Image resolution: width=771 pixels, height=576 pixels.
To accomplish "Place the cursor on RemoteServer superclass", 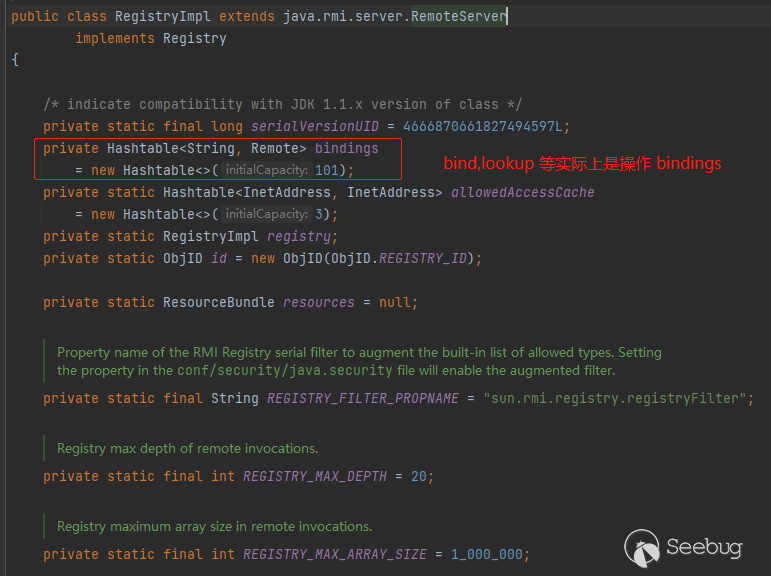I will (x=459, y=17).
